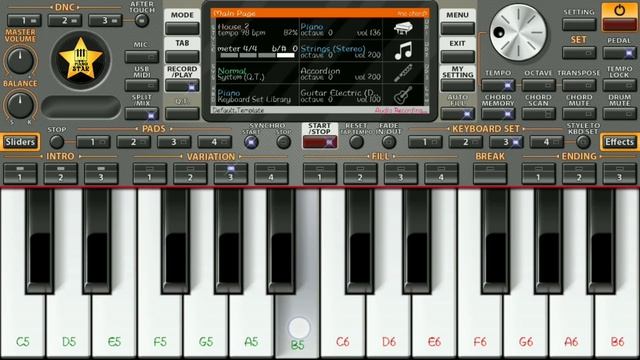Select Variation 3
This screenshot has width=640, height=360.
pos(231,173)
